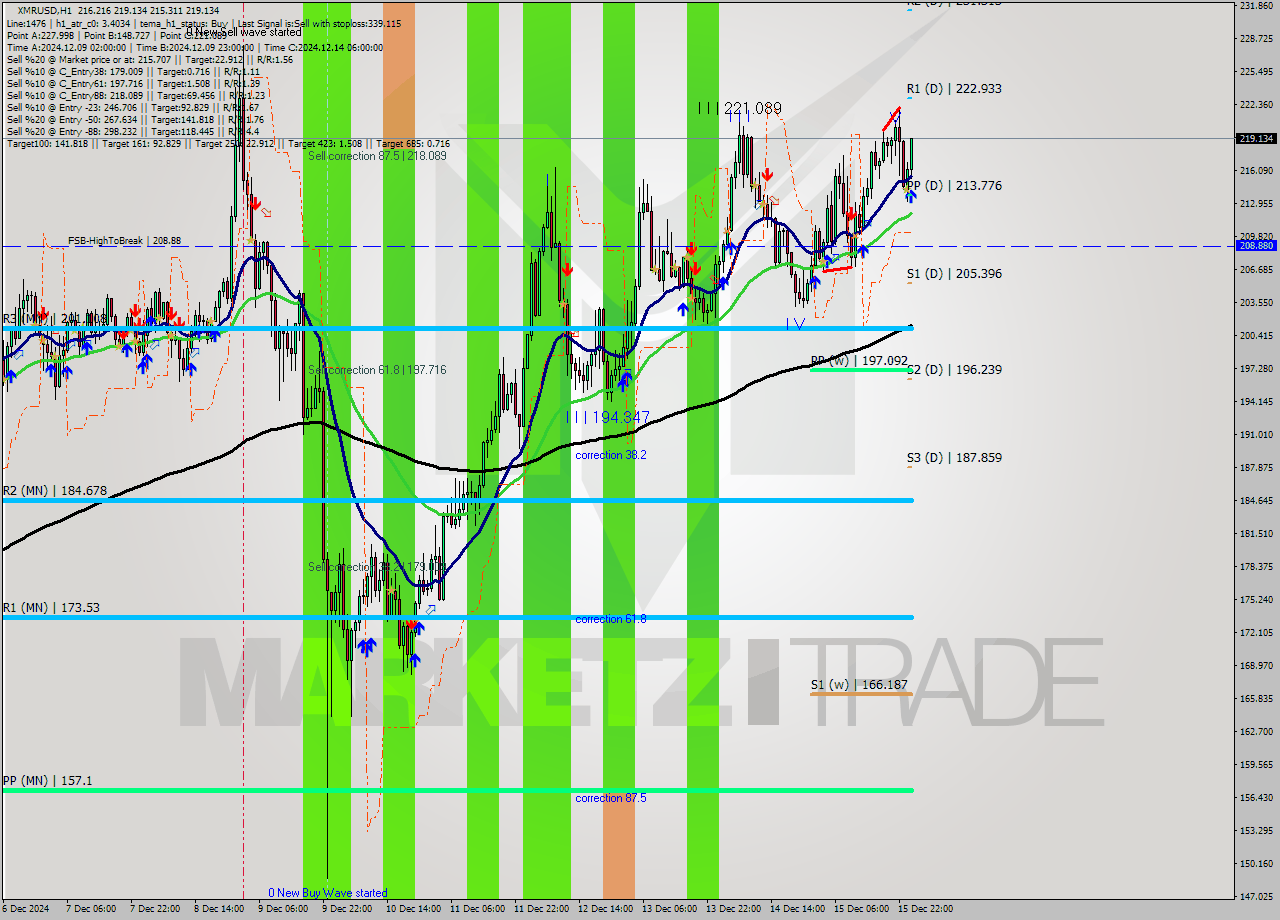
Task: Select the S1 (w) | 166.187 weekly label
Action: coord(859,686)
